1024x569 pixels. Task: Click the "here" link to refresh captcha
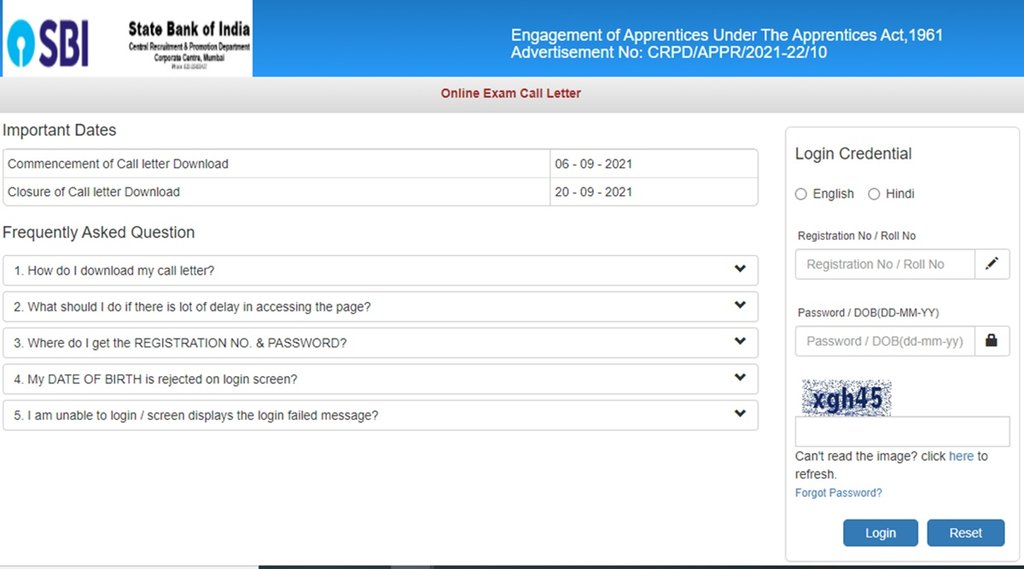point(961,456)
